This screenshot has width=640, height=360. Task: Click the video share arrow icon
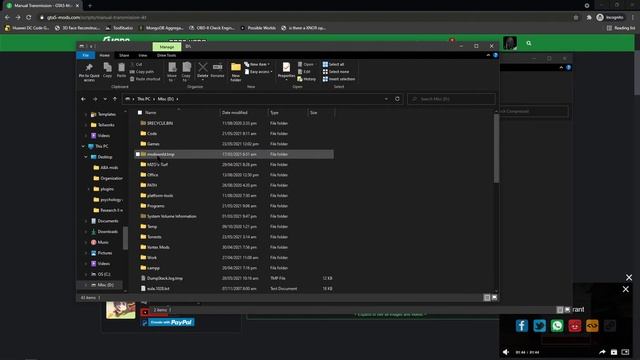click(602, 352)
